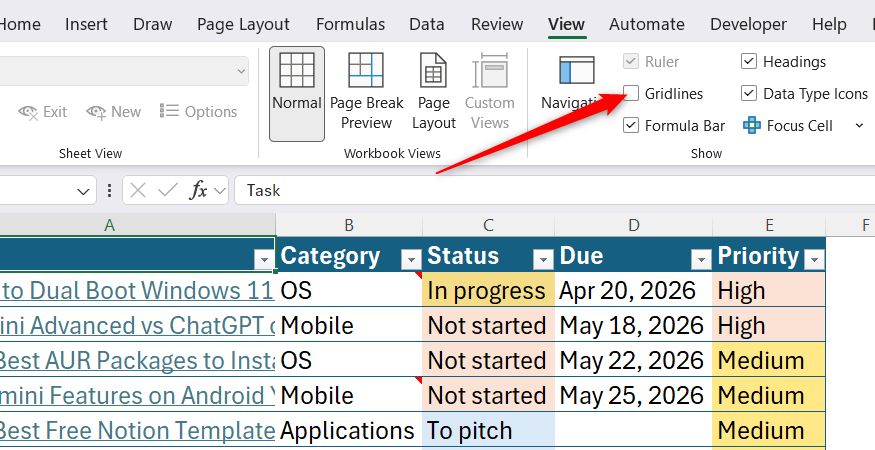Screen dimensions: 875x450
Task: Select column B header
Action: point(349,225)
